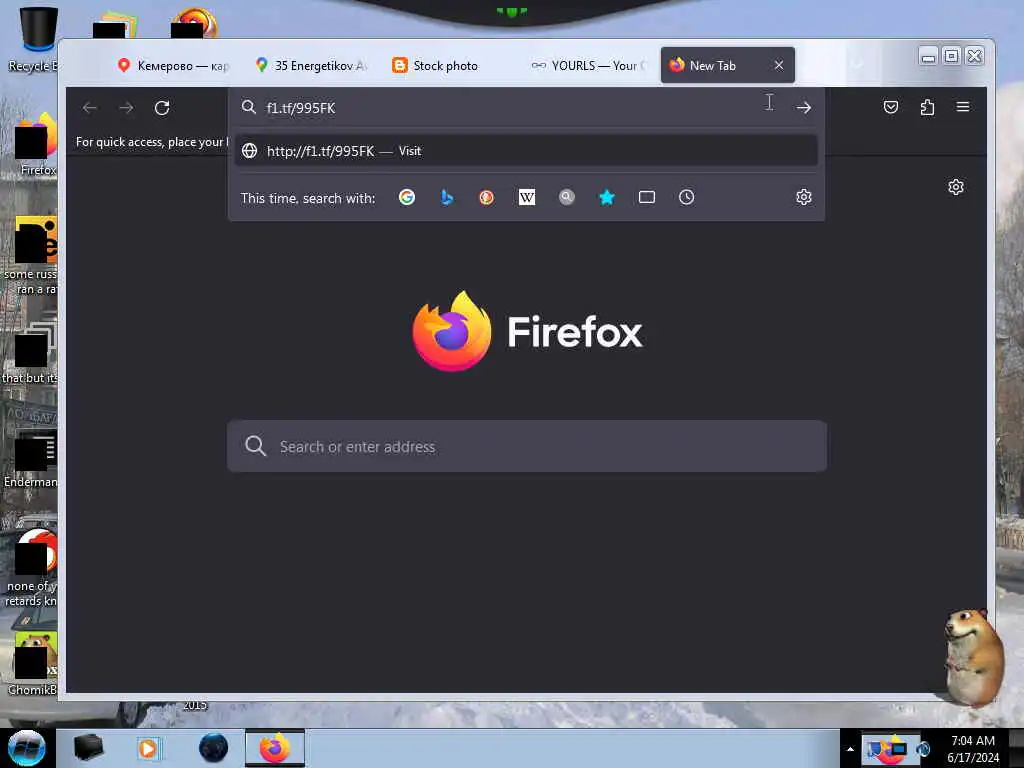Open the Firefox hamburger menu
The height and width of the screenshot is (768, 1024).
(x=963, y=106)
